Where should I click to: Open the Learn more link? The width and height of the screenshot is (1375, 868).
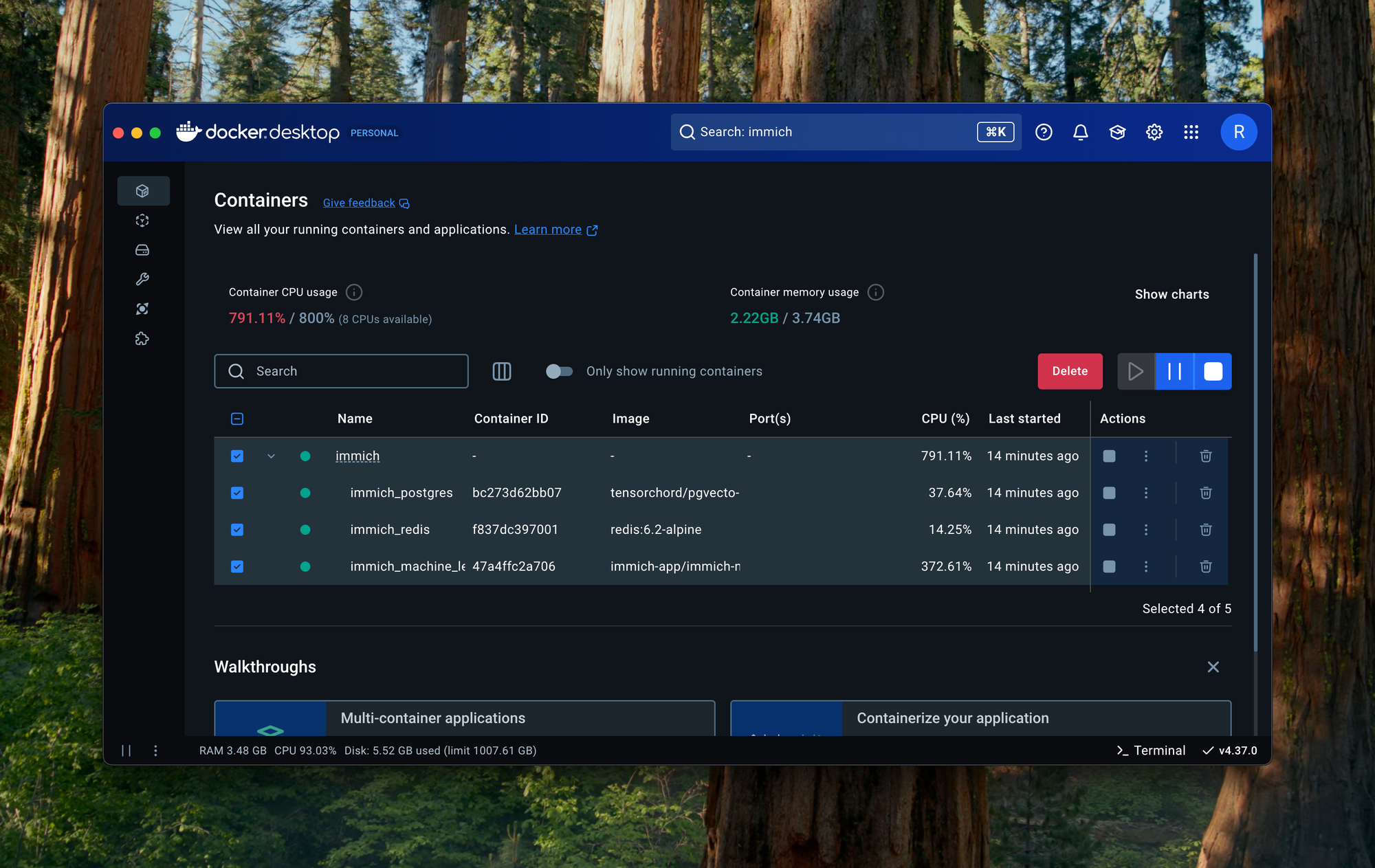click(555, 230)
